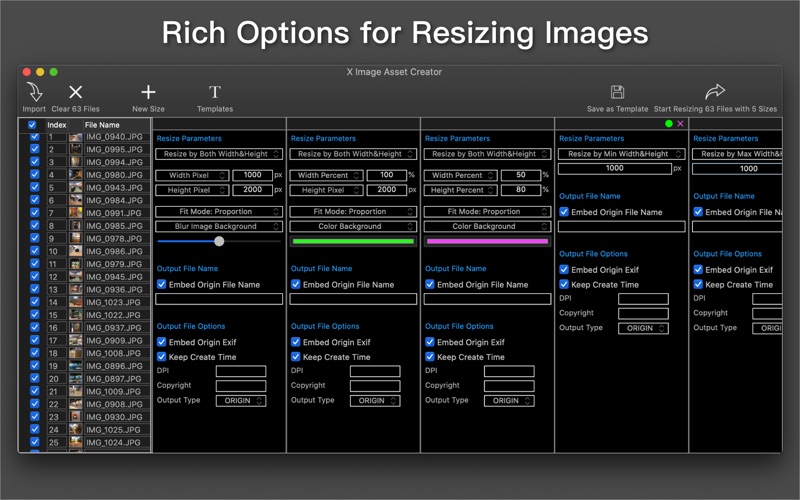The image size is (800, 500).
Task: Click width percent field showing 50
Action: pyautogui.click(x=521, y=175)
